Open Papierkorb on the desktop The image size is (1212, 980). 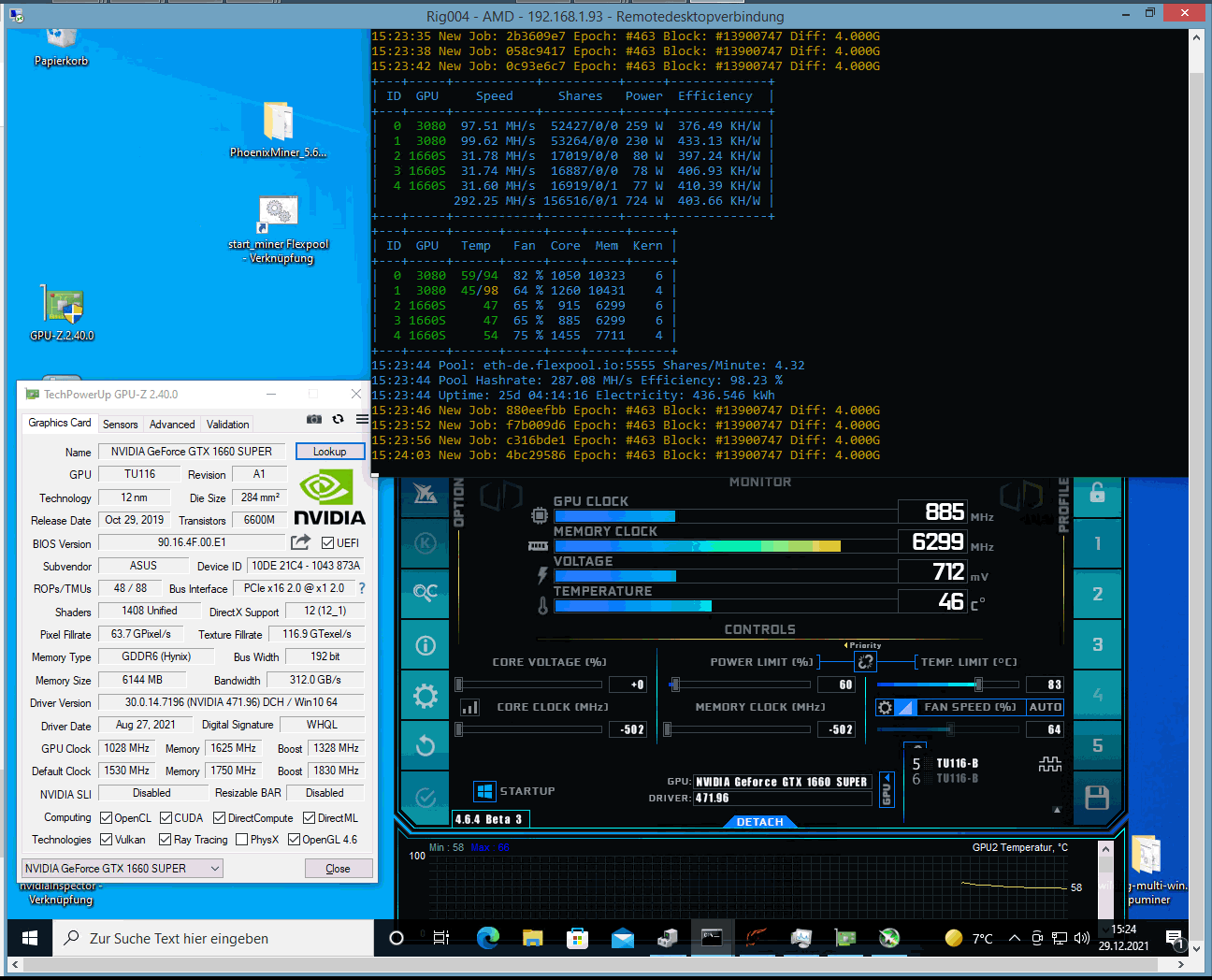(x=62, y=47)
